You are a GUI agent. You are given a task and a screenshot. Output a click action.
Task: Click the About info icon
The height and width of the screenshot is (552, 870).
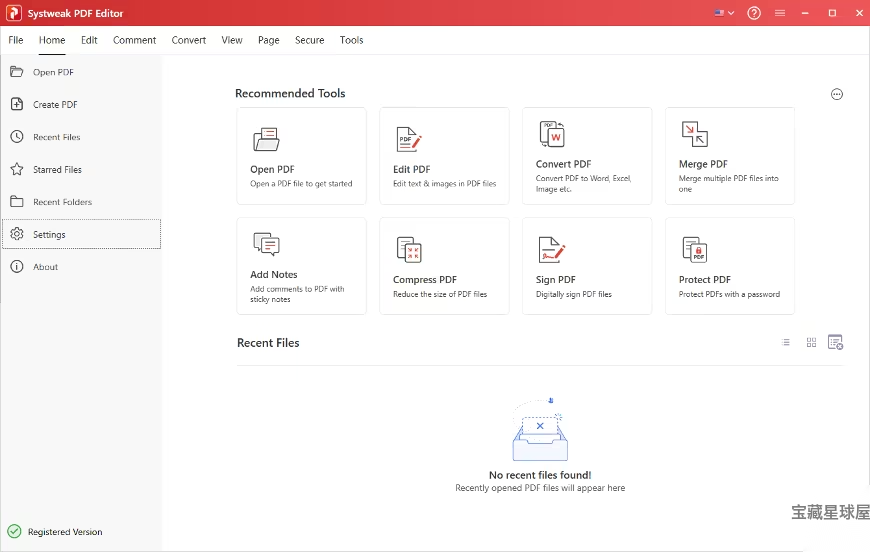pyautogui.click(x=17, y=266)
